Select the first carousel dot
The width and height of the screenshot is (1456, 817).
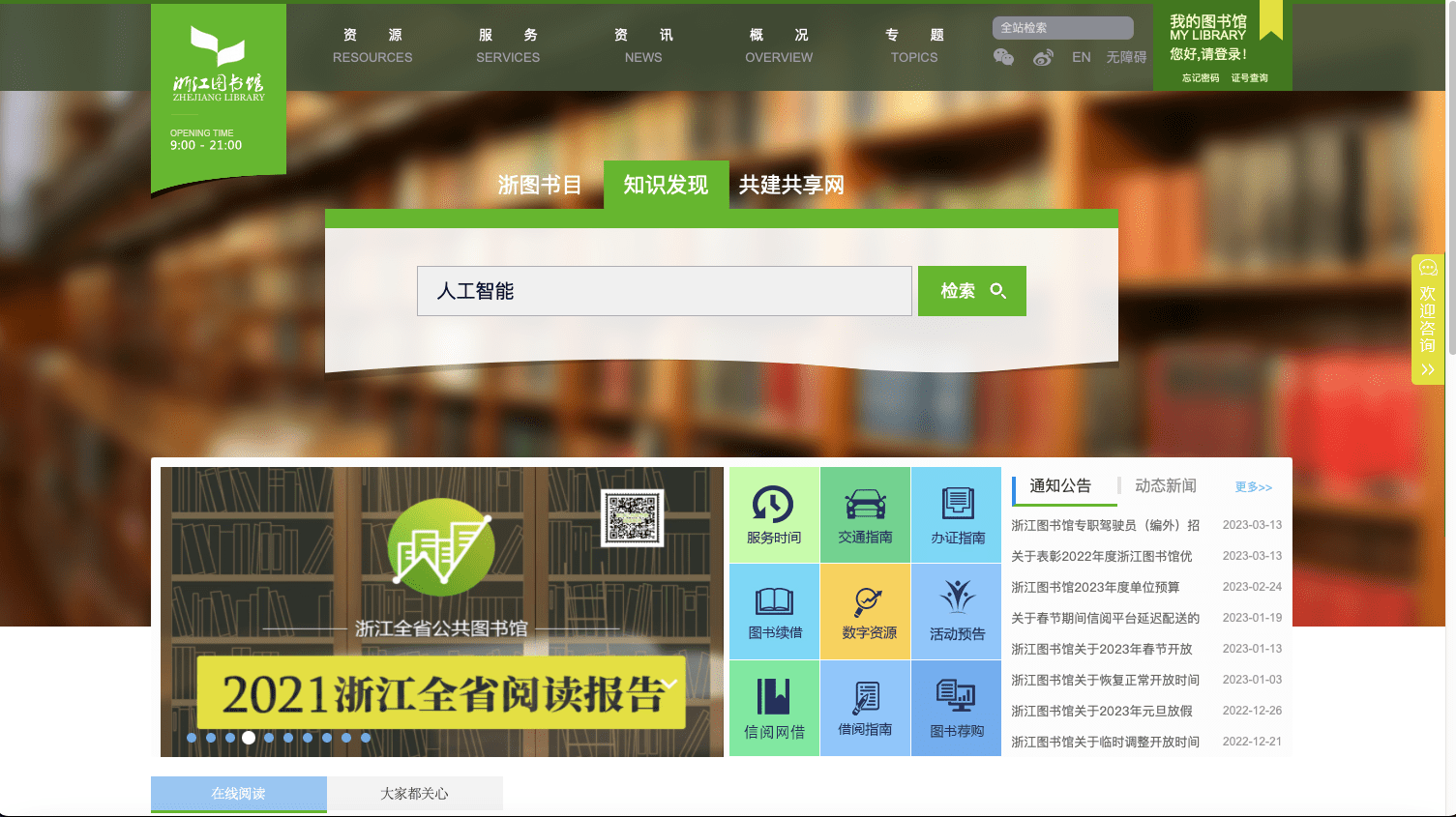192,738
